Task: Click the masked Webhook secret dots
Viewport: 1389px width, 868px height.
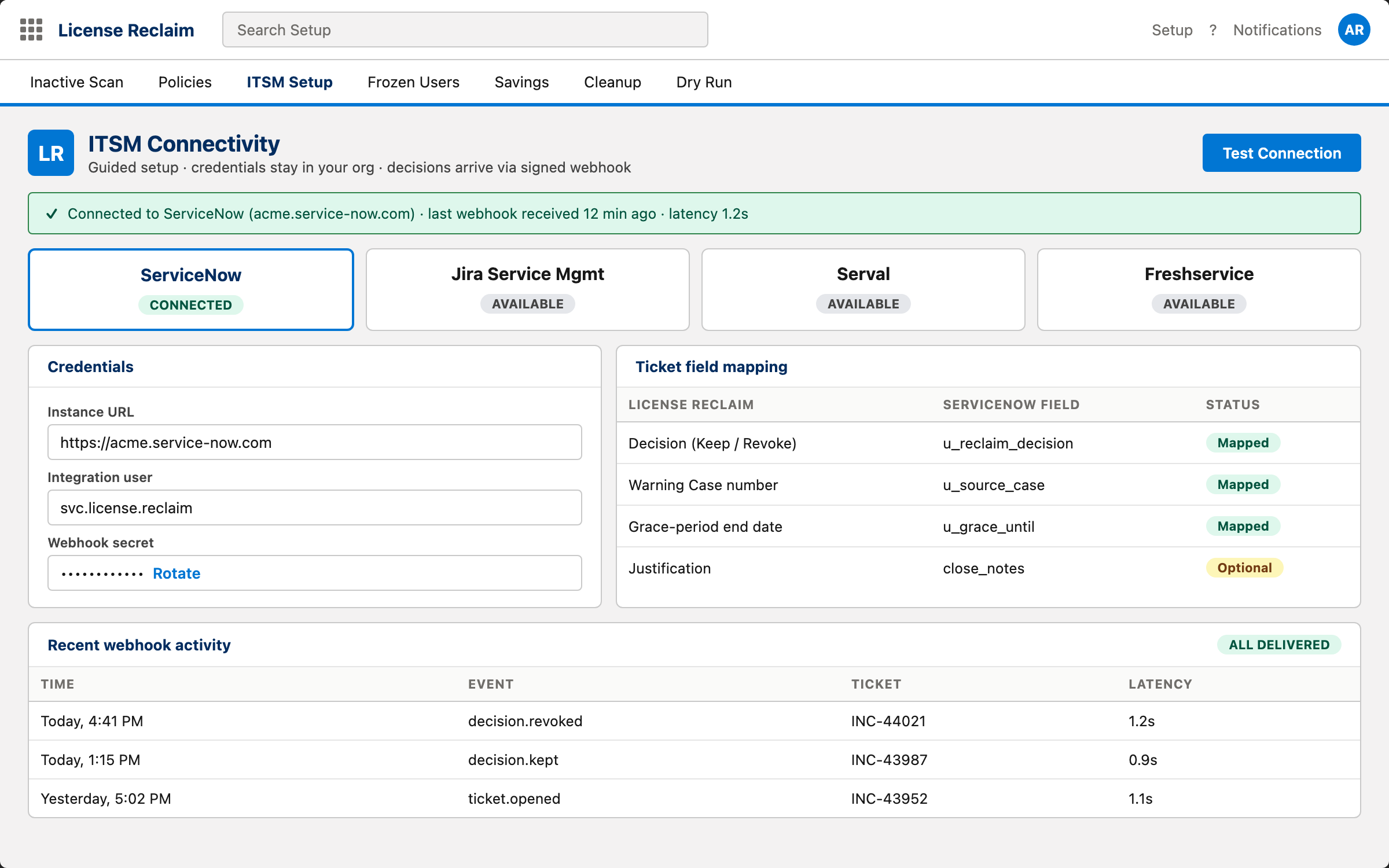Action: [102, 573]
